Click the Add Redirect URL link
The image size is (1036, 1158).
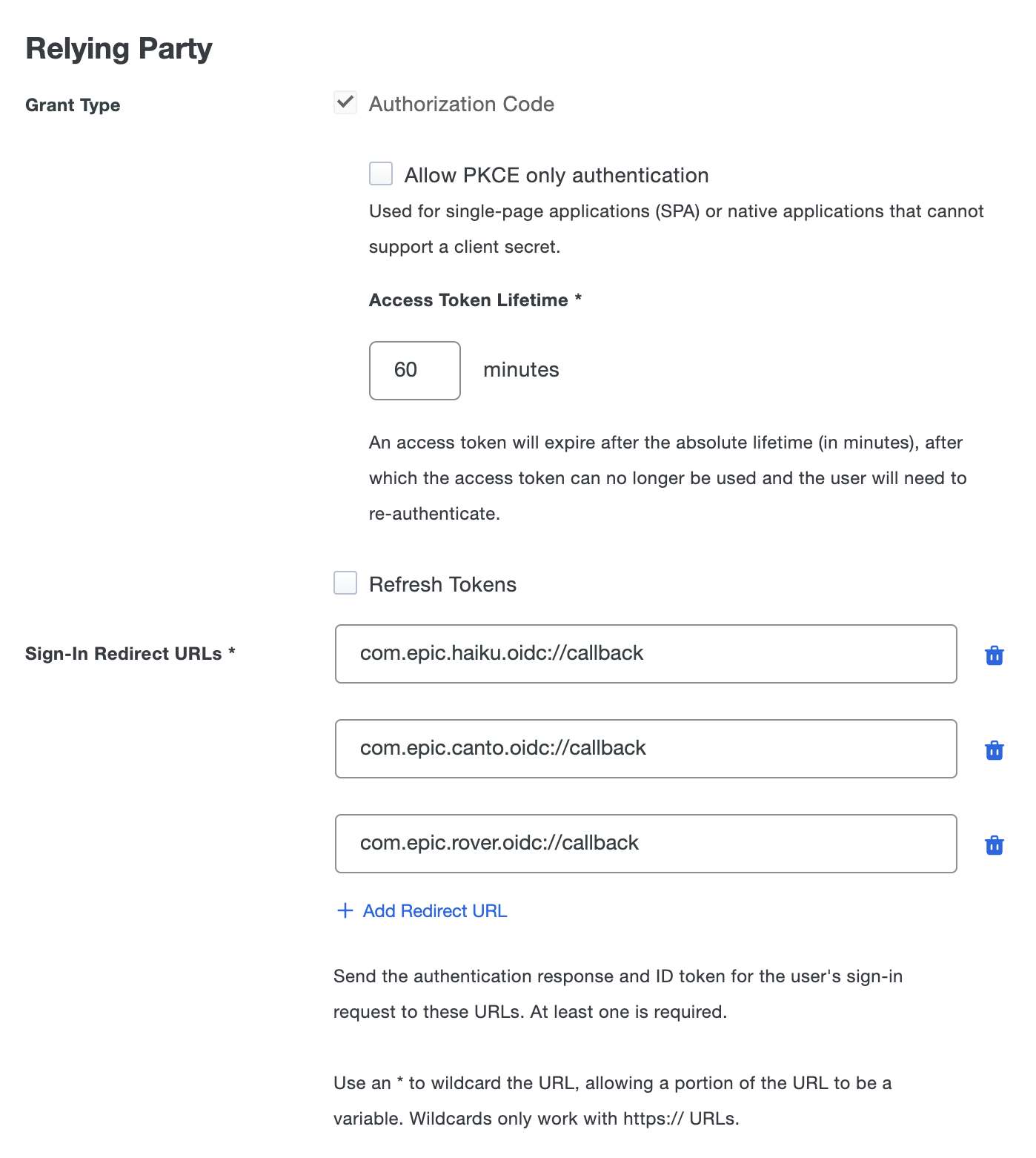[x=434, y=910]
